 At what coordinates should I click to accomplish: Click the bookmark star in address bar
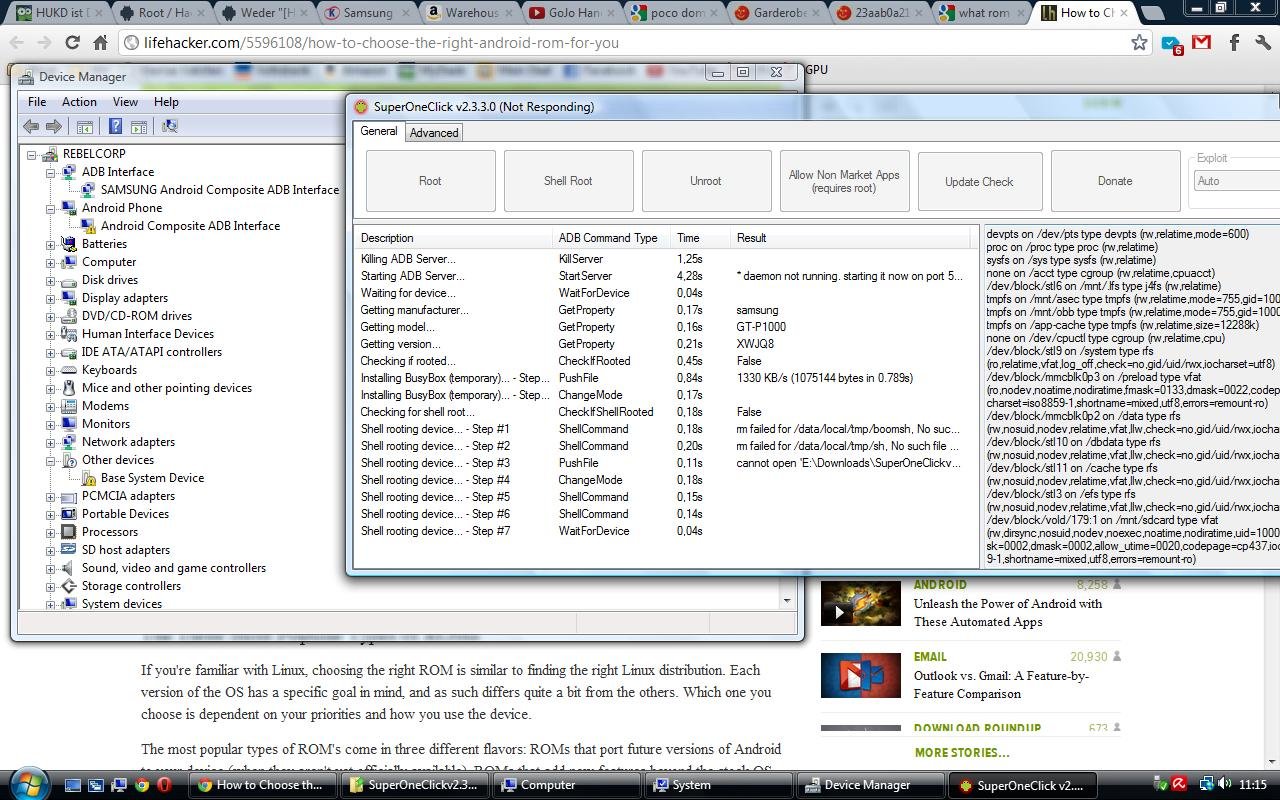[1139, 43]
